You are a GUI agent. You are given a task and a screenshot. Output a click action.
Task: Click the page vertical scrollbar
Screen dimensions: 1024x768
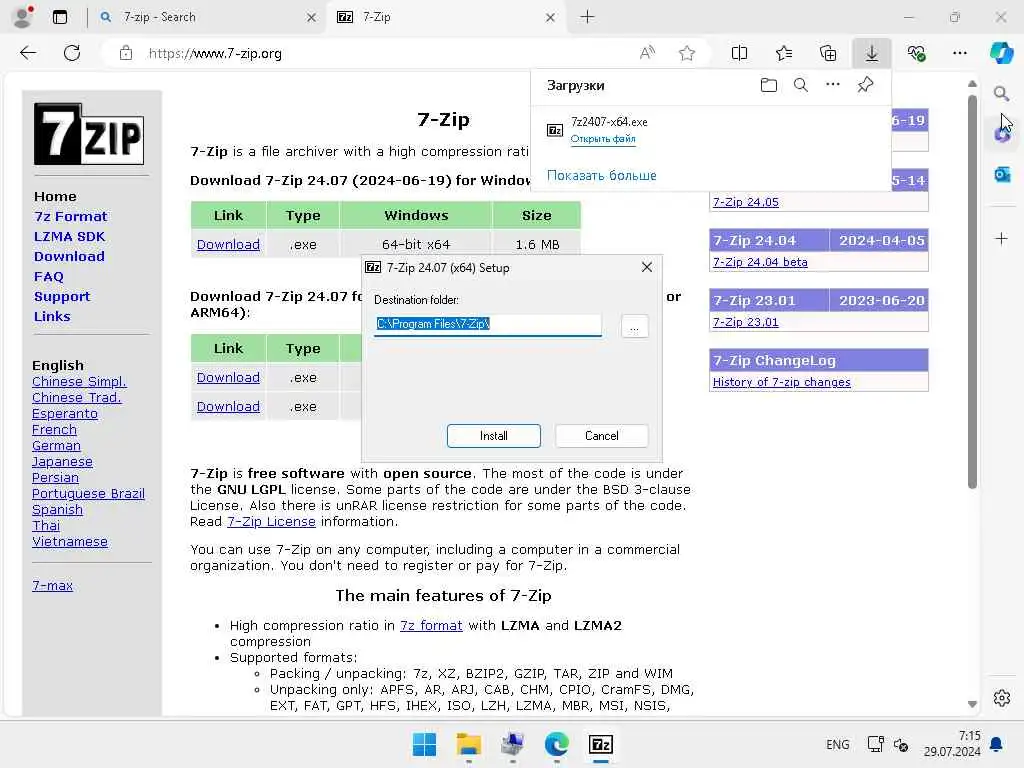(x=972, y=291)
